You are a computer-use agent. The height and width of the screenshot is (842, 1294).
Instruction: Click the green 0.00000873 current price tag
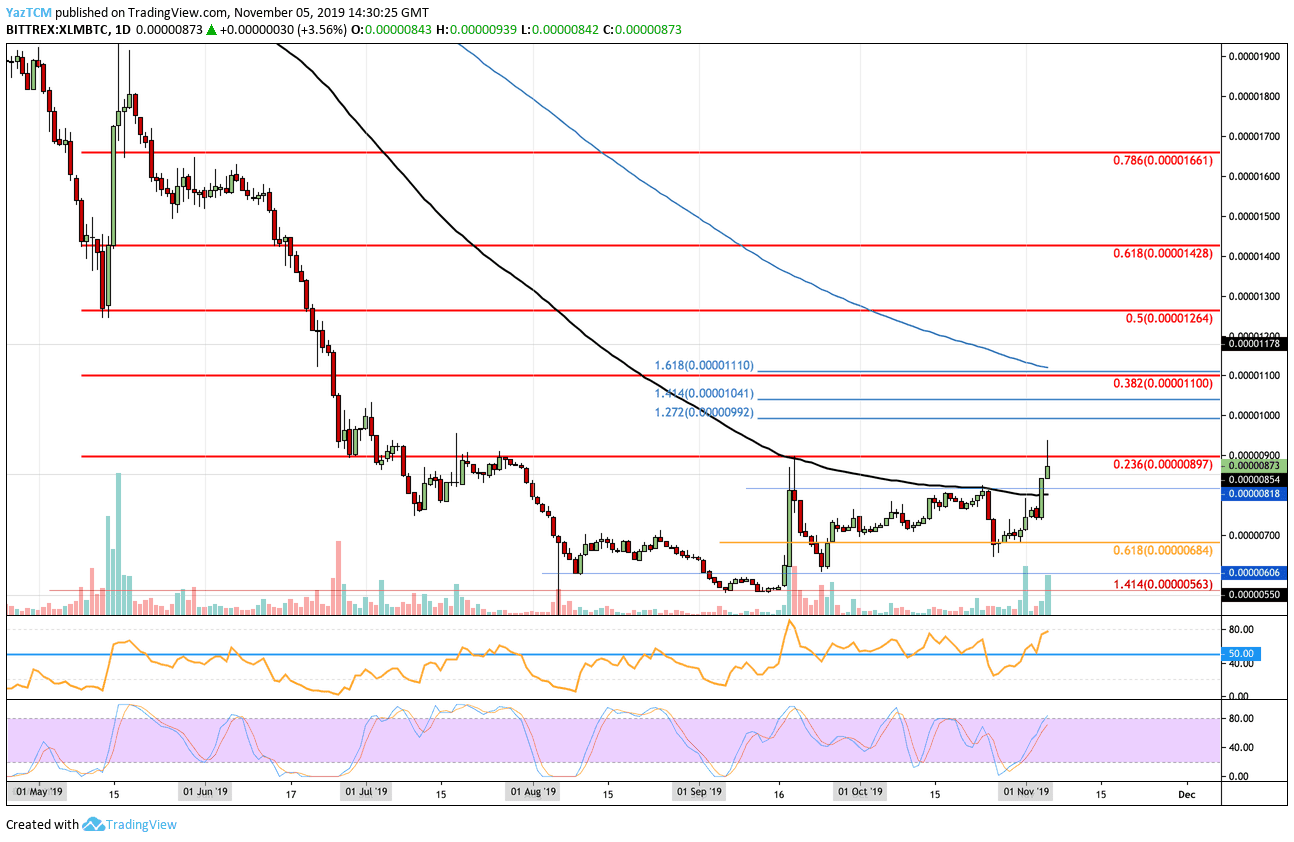pos(1256,465)
